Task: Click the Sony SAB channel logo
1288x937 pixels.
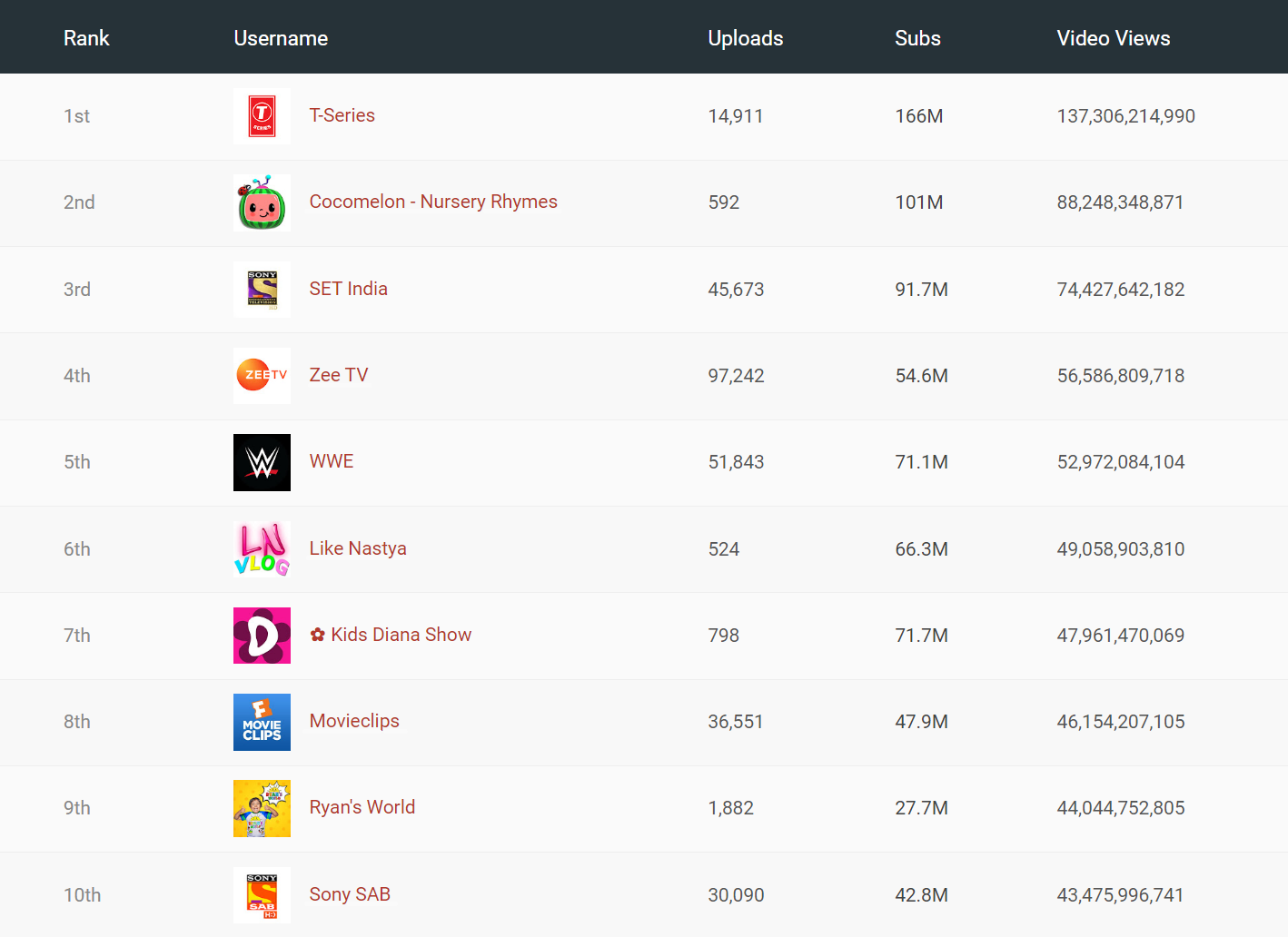Action: [x=262, y=894]
